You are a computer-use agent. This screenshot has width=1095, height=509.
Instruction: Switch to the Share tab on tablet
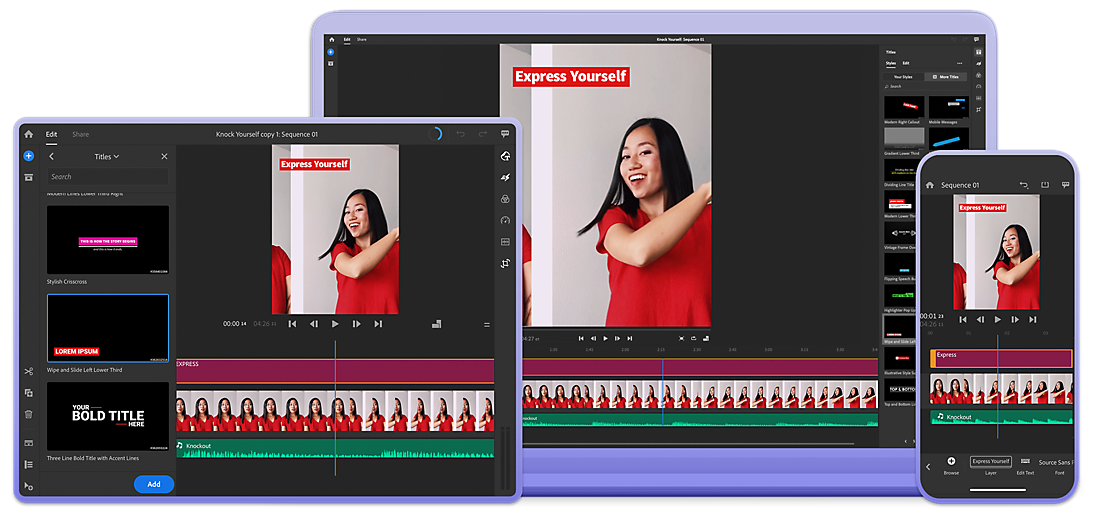(80, 134)
